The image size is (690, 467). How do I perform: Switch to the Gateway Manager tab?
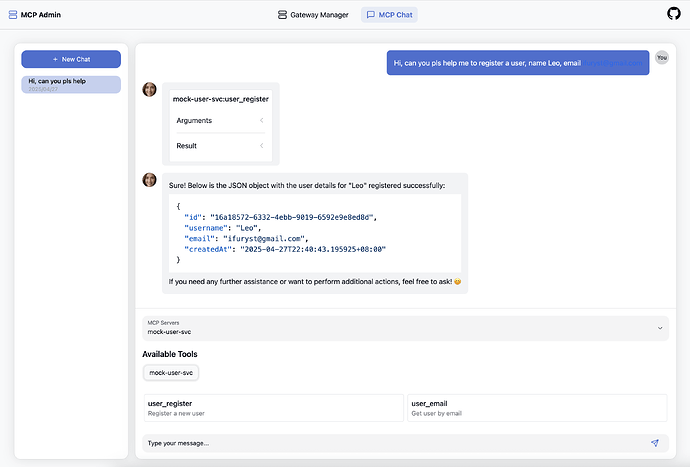point(313,15)
